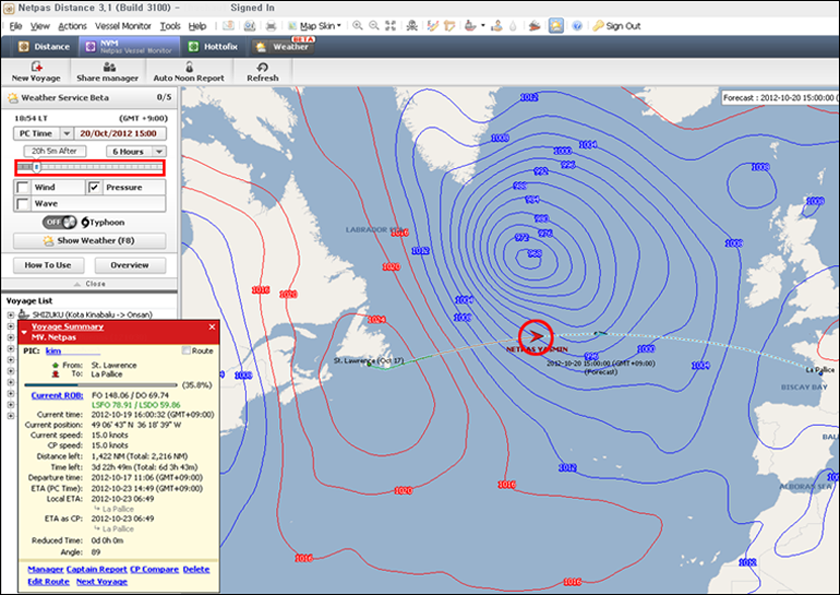
Task: Sign out of Netpas
Action: coord(617,26)
